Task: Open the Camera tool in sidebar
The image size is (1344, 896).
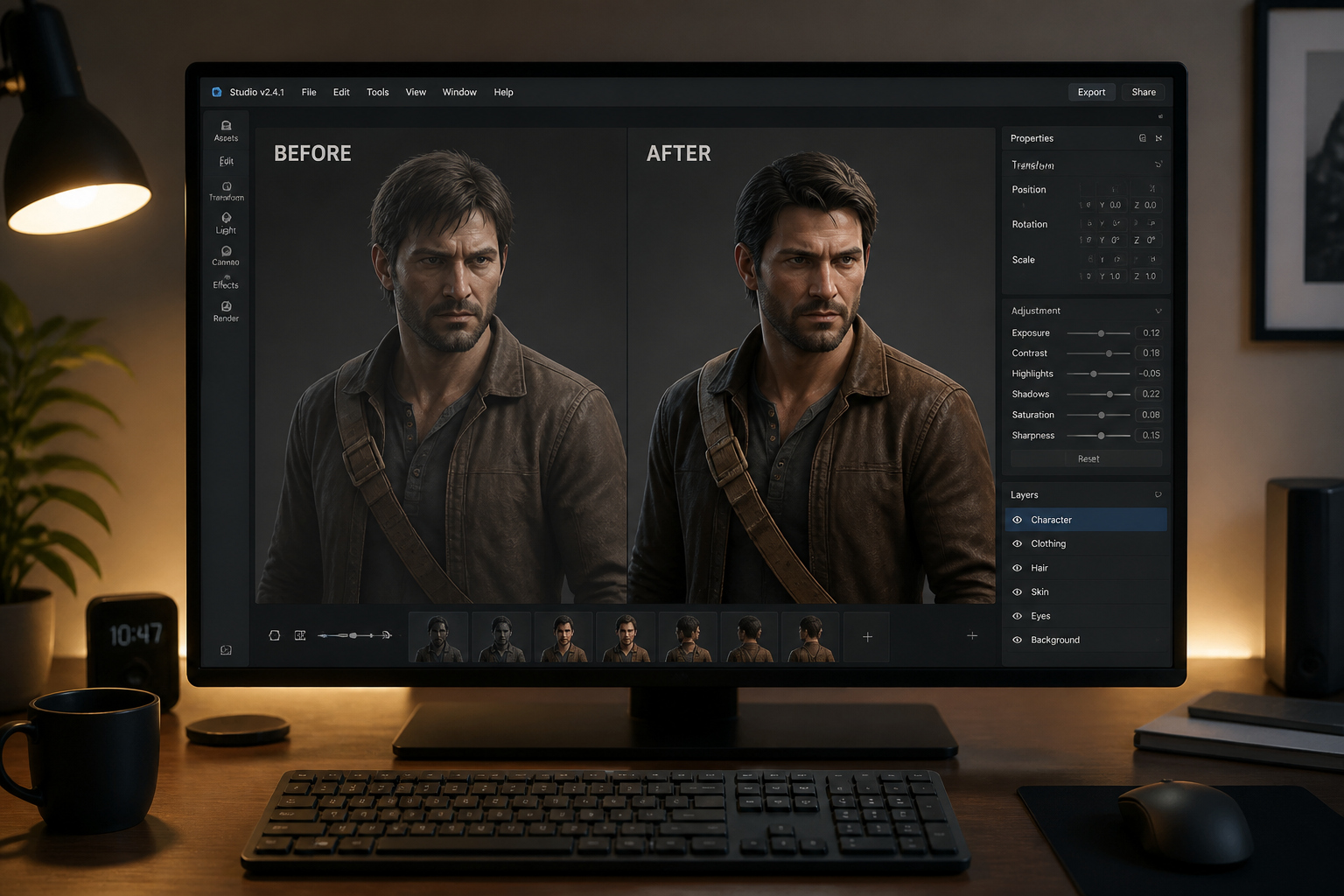Action: pos(226,255)
